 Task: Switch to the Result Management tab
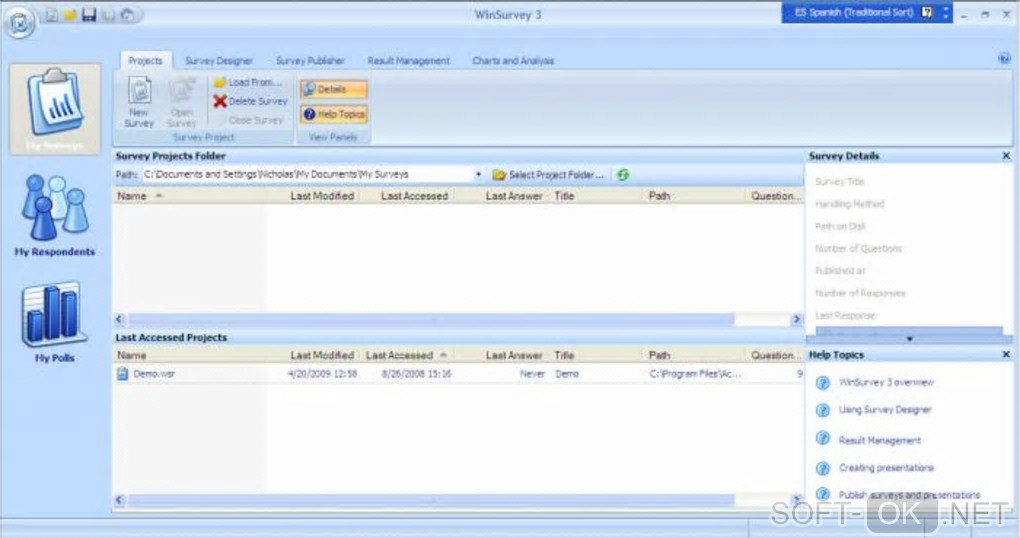tap(409, 61)
